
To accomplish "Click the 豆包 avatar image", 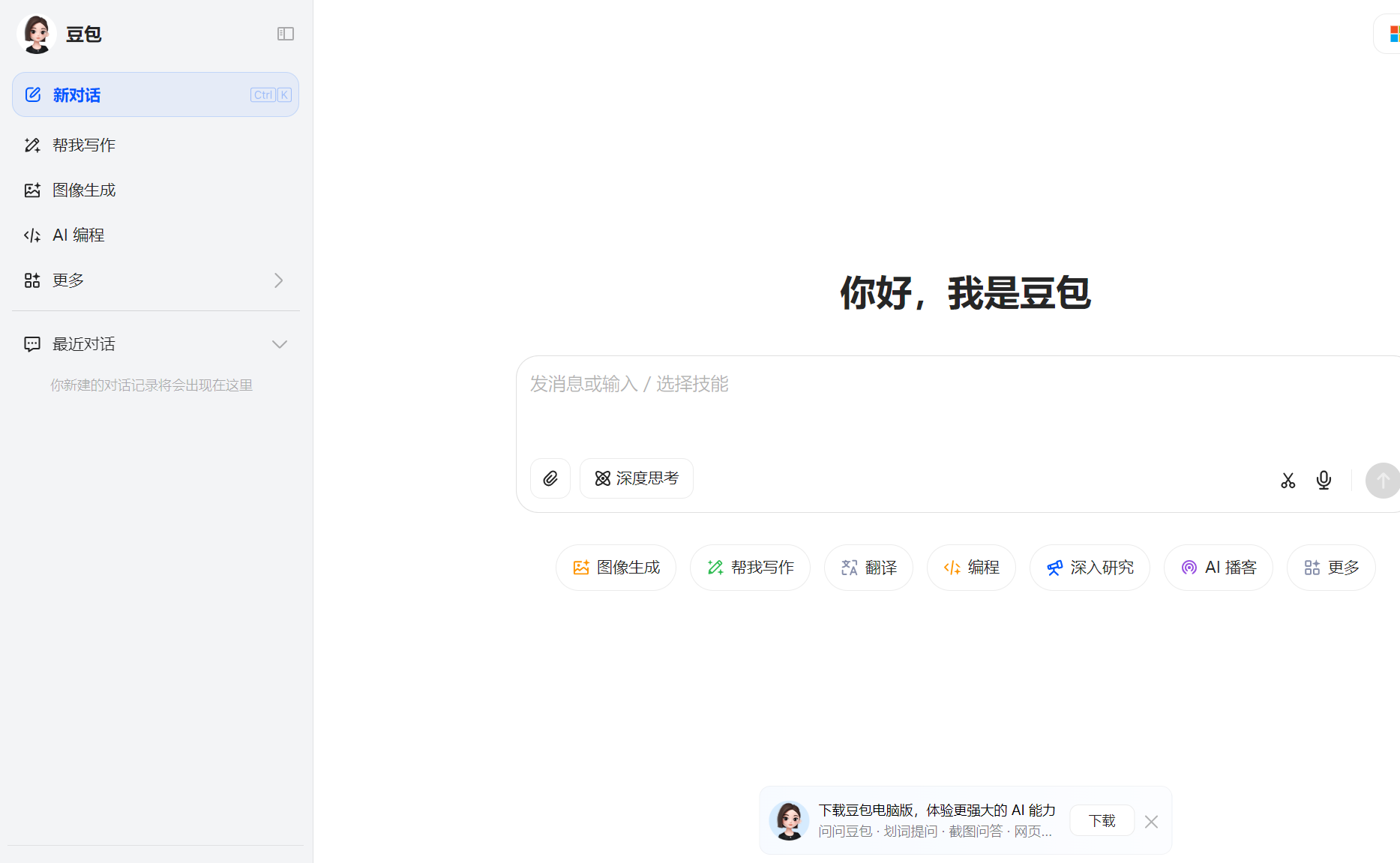I will 36,34.
